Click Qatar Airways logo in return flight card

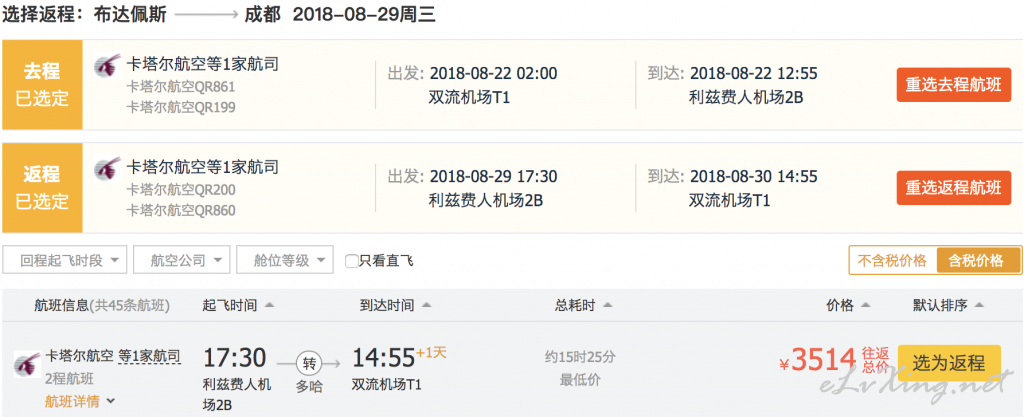[108, 169]
